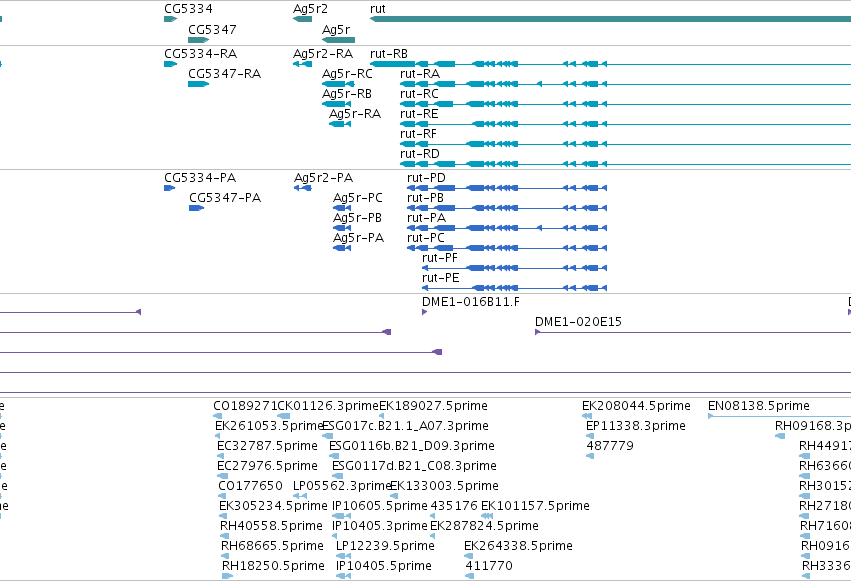This screenshot has height=581, width=851.
Task: Click the 435176 feature label
Action: point(454,507)
